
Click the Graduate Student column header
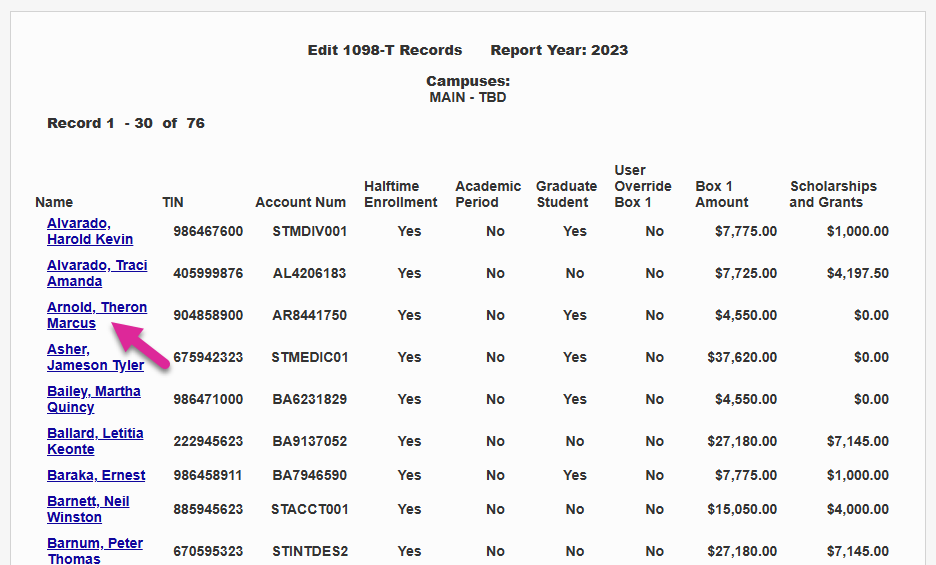pos(566,194)
